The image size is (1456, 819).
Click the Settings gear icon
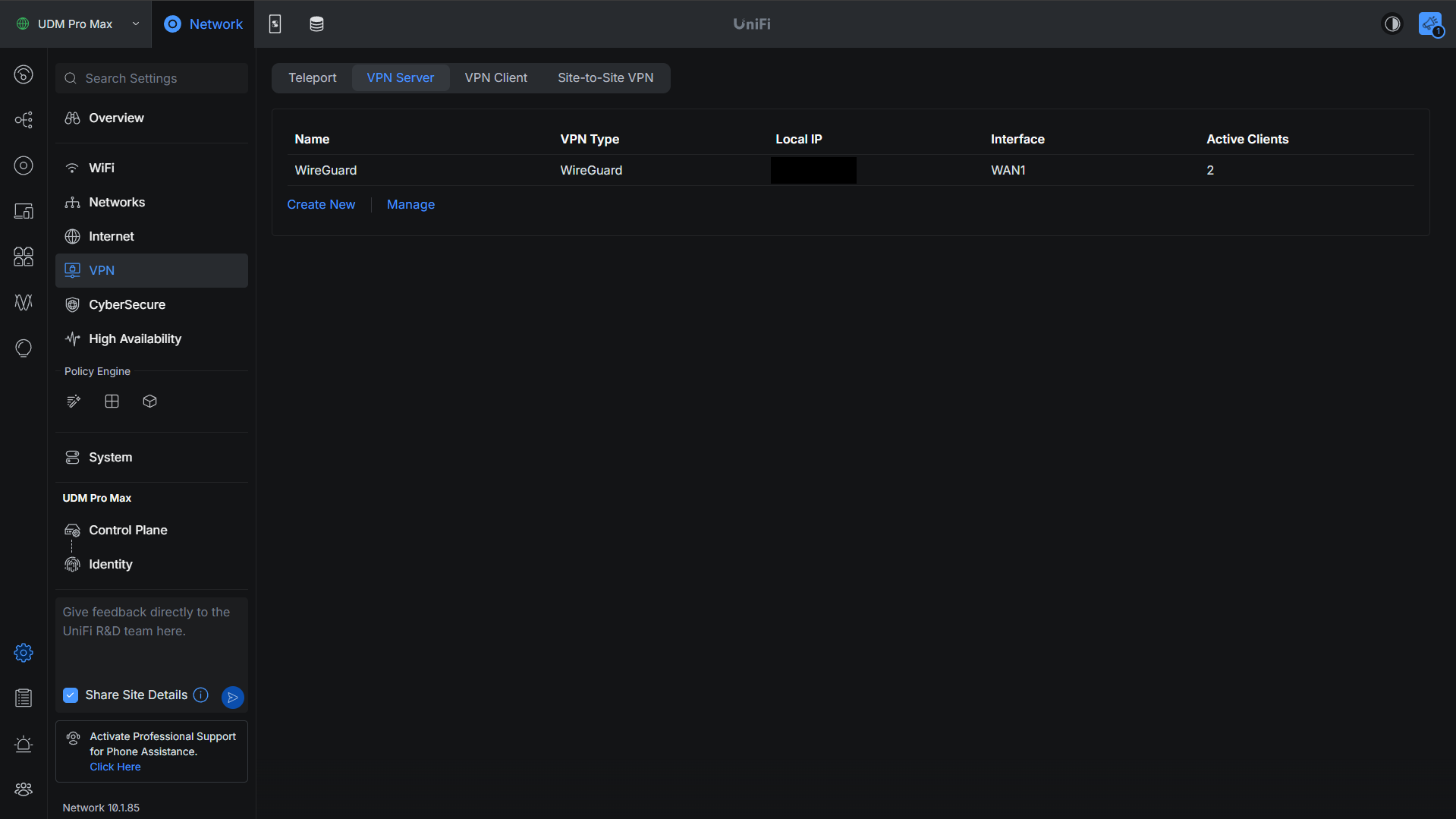point(24,653)
